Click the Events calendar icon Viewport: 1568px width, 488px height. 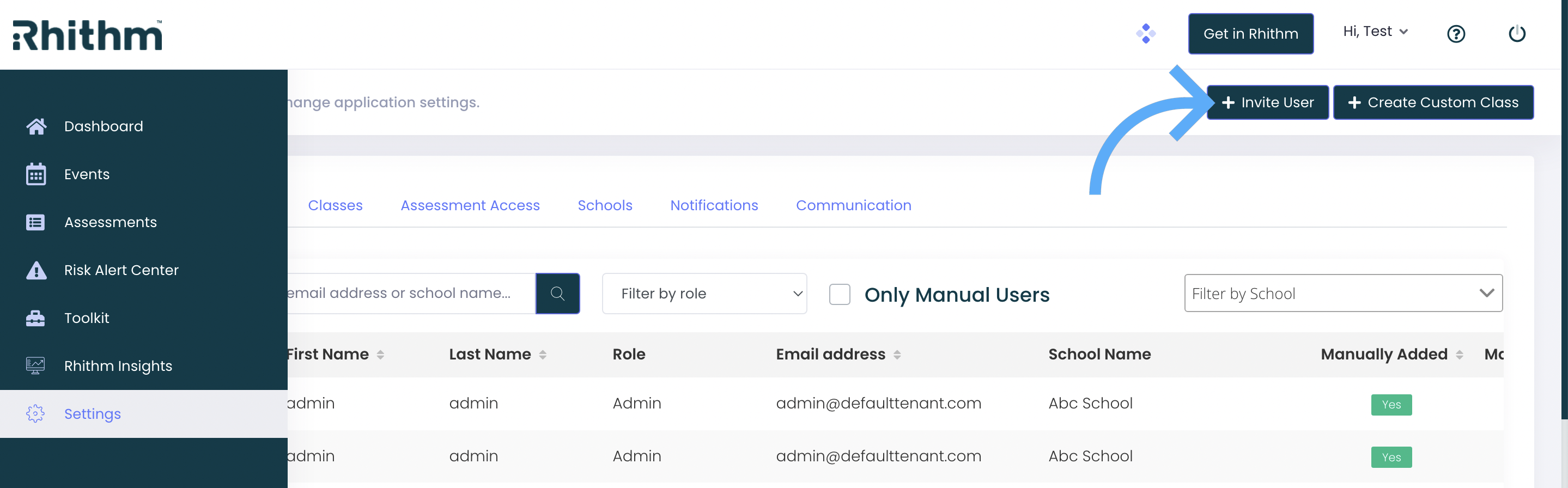(x=36, y=174)
